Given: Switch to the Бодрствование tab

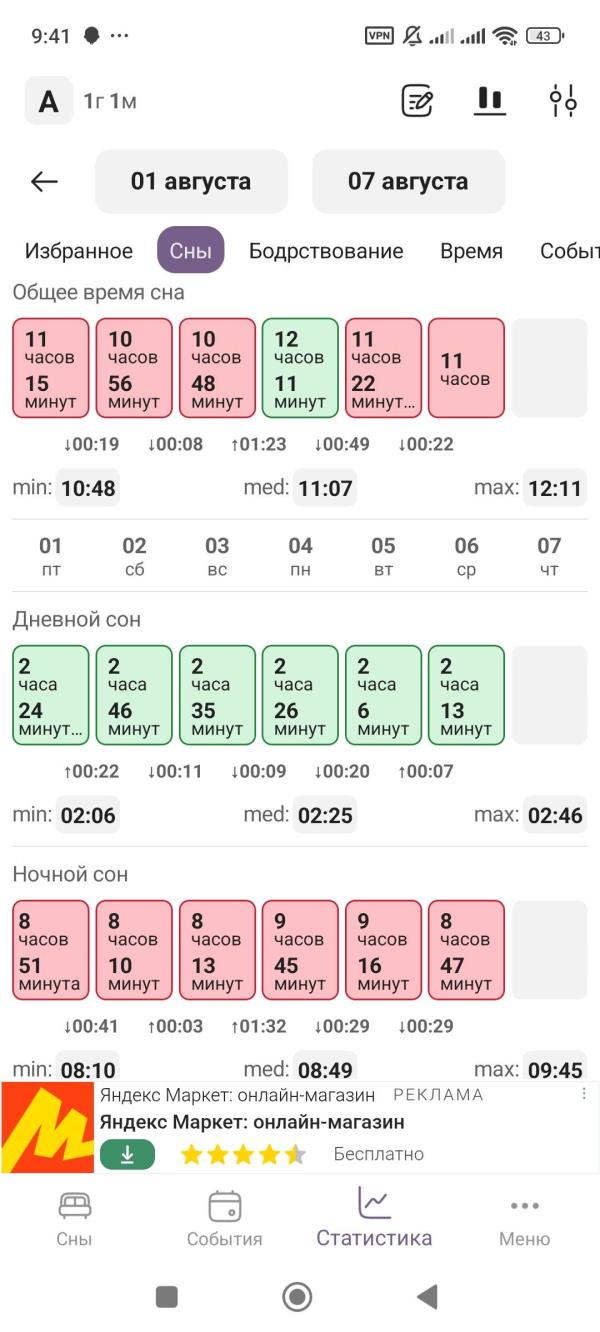Looking at the screenshot, I should (326, 251).
